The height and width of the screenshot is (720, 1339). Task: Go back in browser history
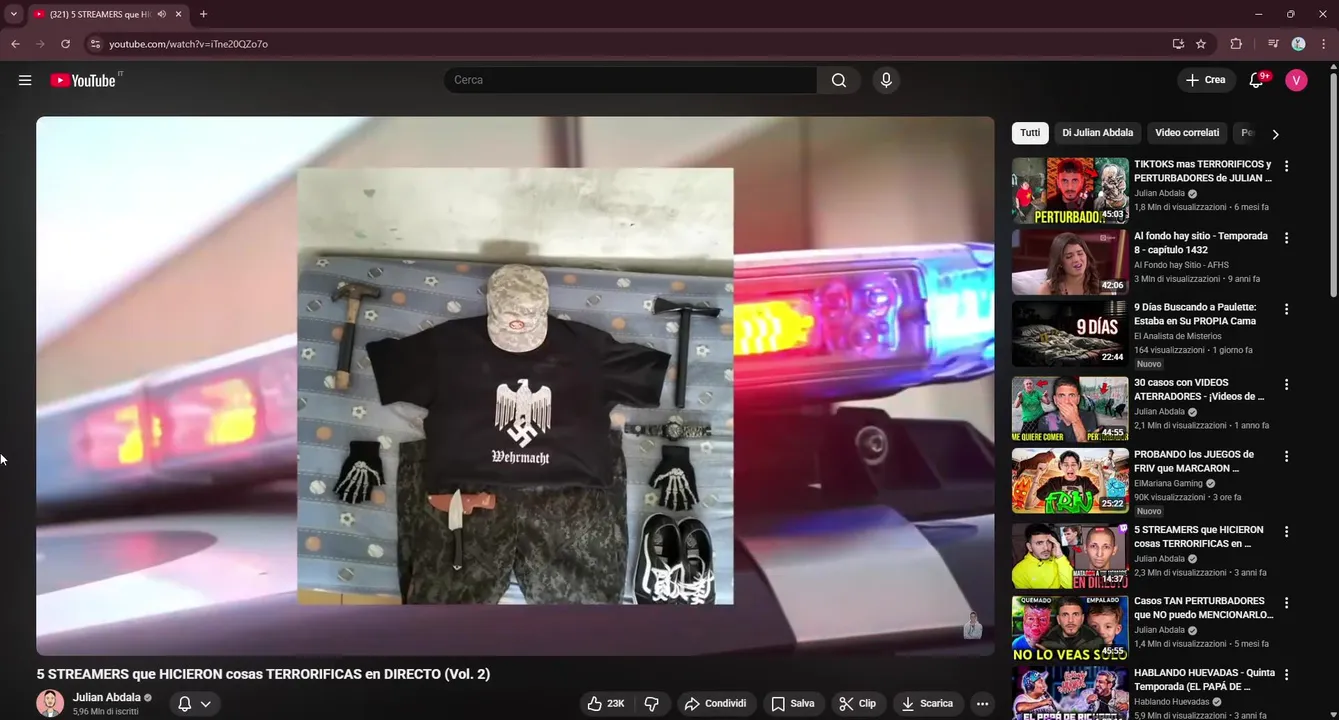click(15, 44)
